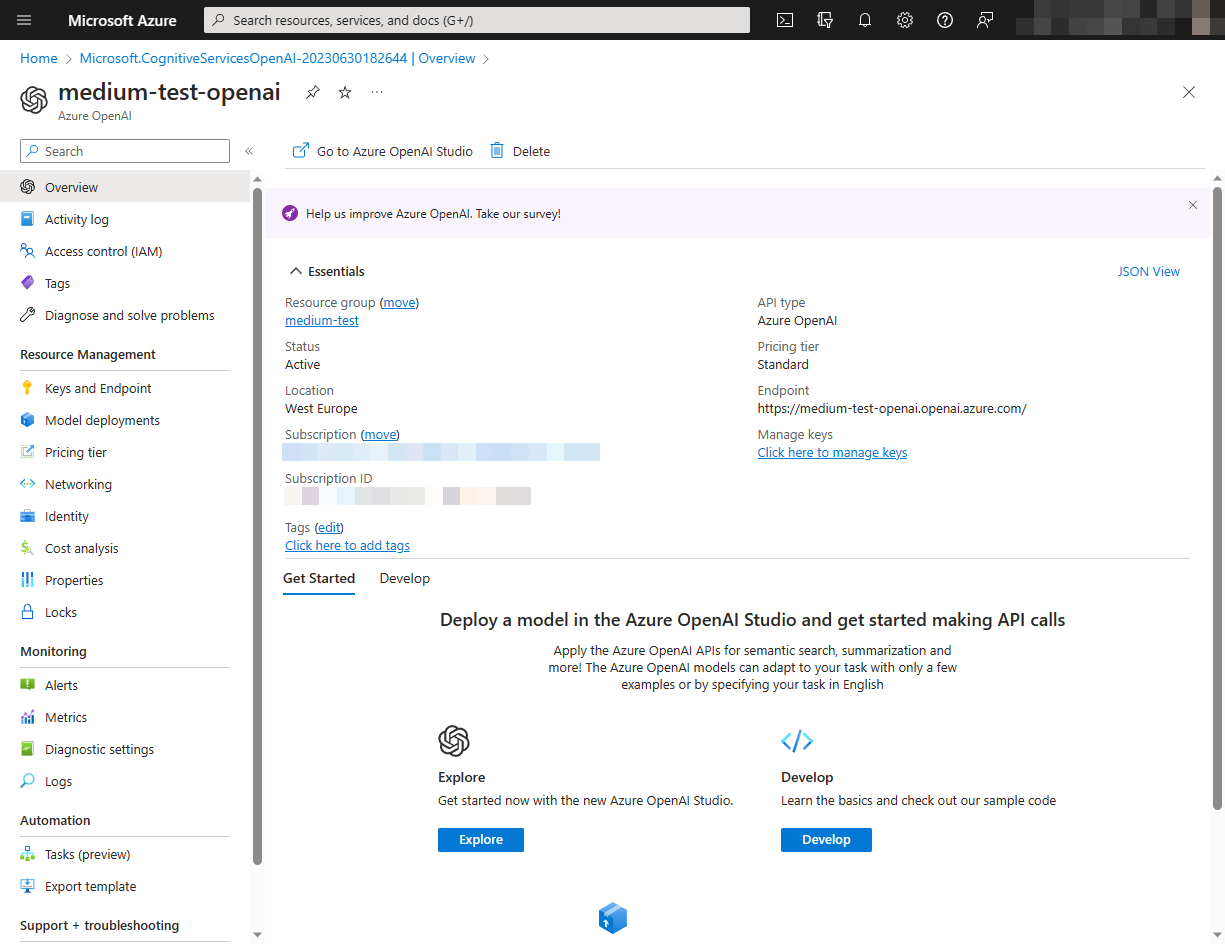This screenshot has width=1225, height=944.
Task: Pin medium-test-openai to dashboard
Action: pyautogui.click(x=313, y=92)
